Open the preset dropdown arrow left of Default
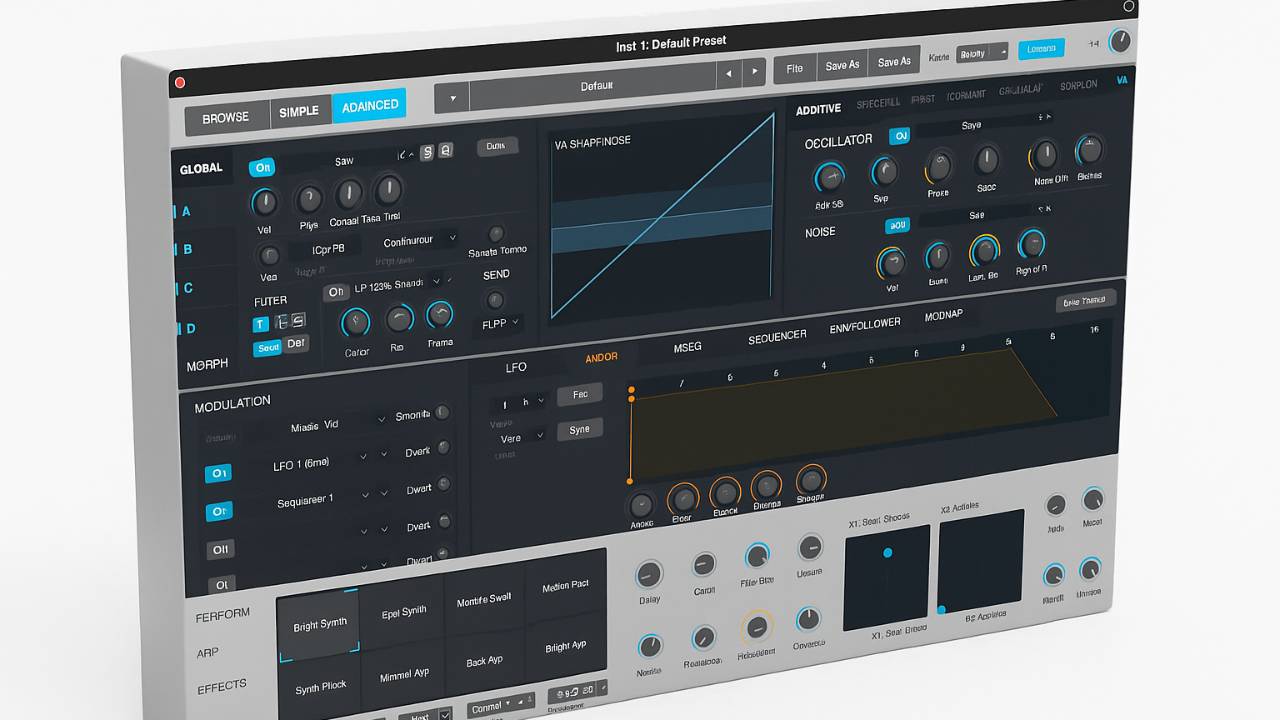 coord(452,98)
